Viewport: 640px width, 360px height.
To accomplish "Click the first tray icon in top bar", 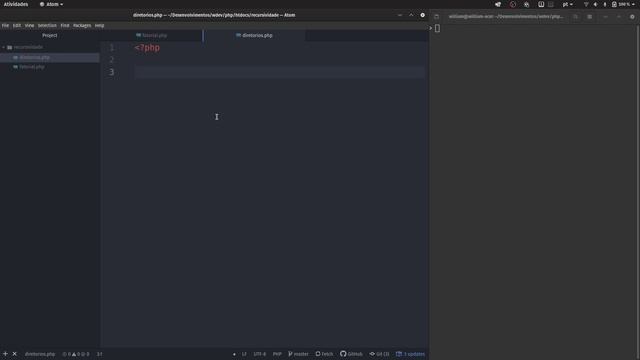I will click(498, 4).
